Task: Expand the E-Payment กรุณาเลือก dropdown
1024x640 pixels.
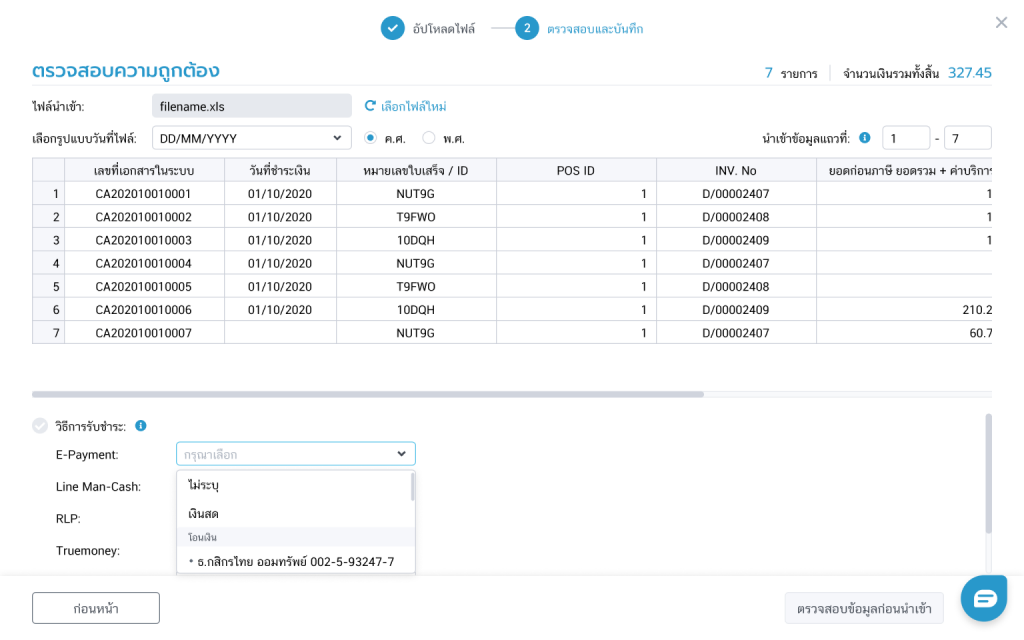Action: 296,454
